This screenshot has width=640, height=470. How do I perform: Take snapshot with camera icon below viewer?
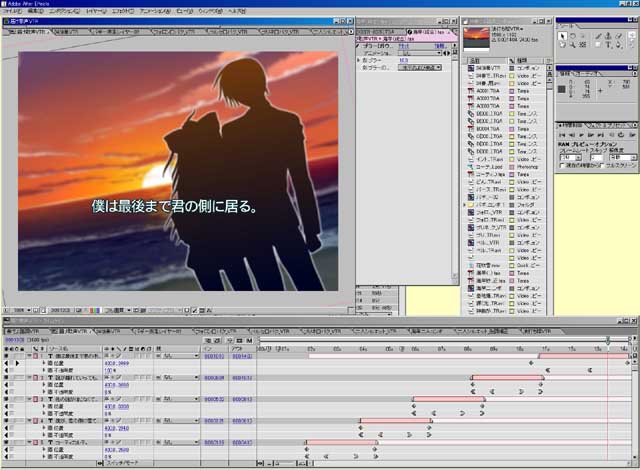[x=79, y=310]
